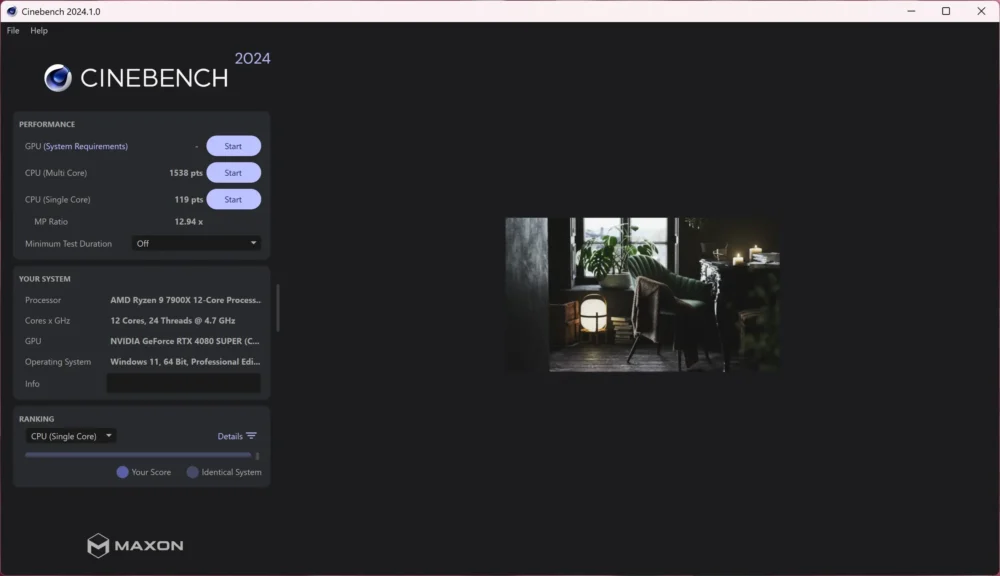Image resolution: width=1000 pixels, height=576 pixels.
Task: Open the File menu
Action: (13, 31)
